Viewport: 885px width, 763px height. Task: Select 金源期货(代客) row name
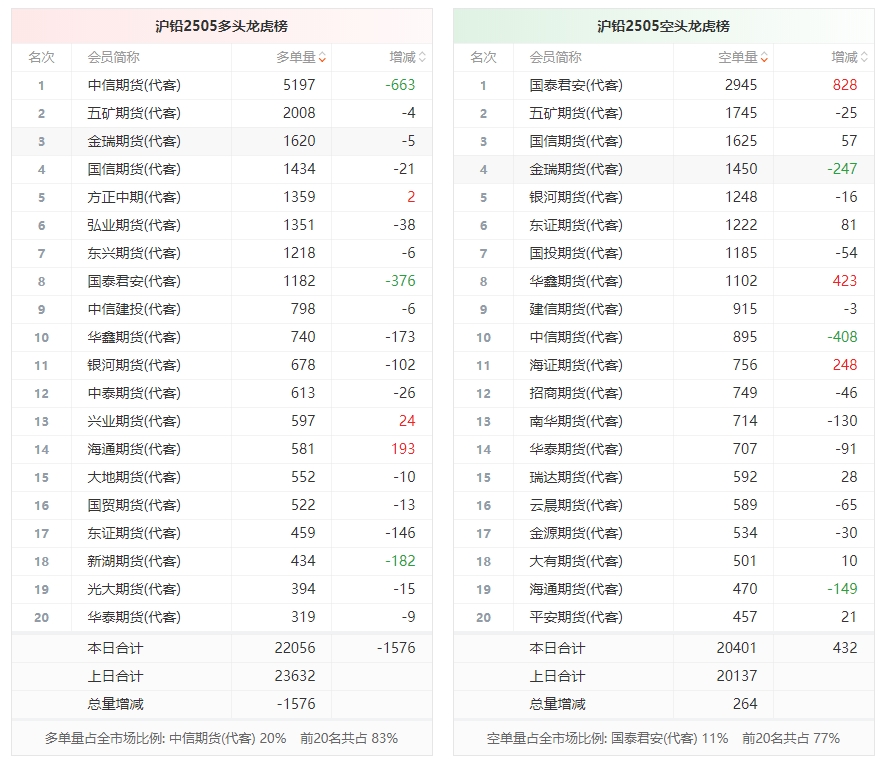pyautogui.click(x=576, y=533)
